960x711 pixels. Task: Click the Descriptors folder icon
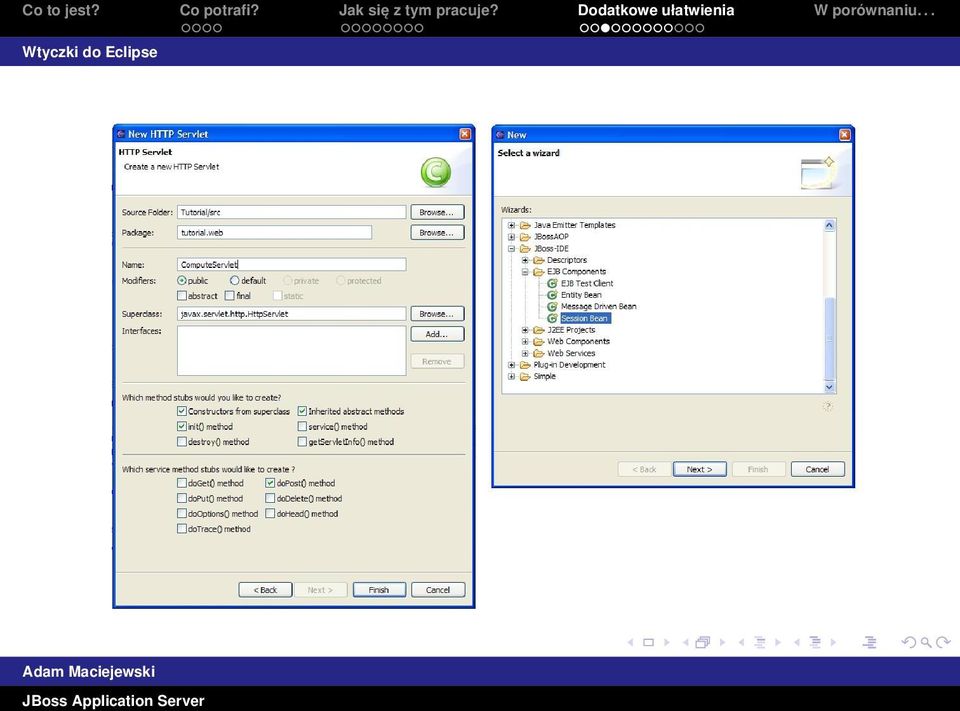point(539,260)
